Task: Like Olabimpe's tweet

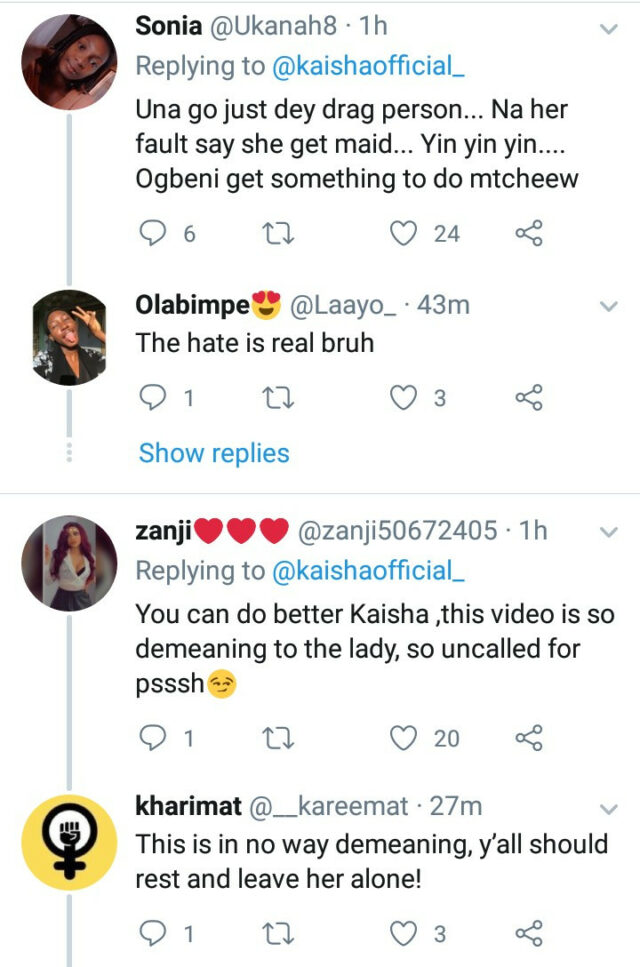Action: point(402,398)
